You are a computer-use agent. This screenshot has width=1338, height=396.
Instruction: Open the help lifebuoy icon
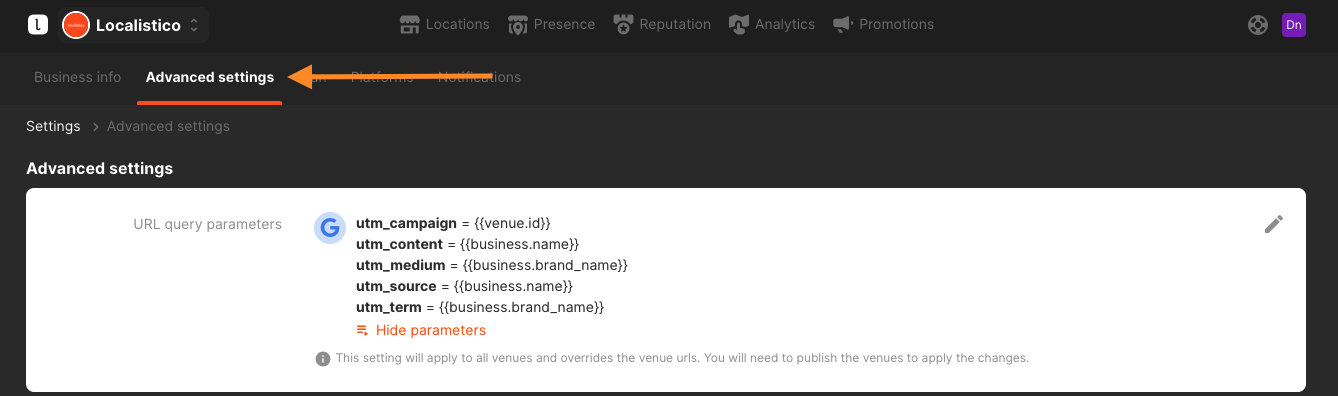click(1258, 25)
